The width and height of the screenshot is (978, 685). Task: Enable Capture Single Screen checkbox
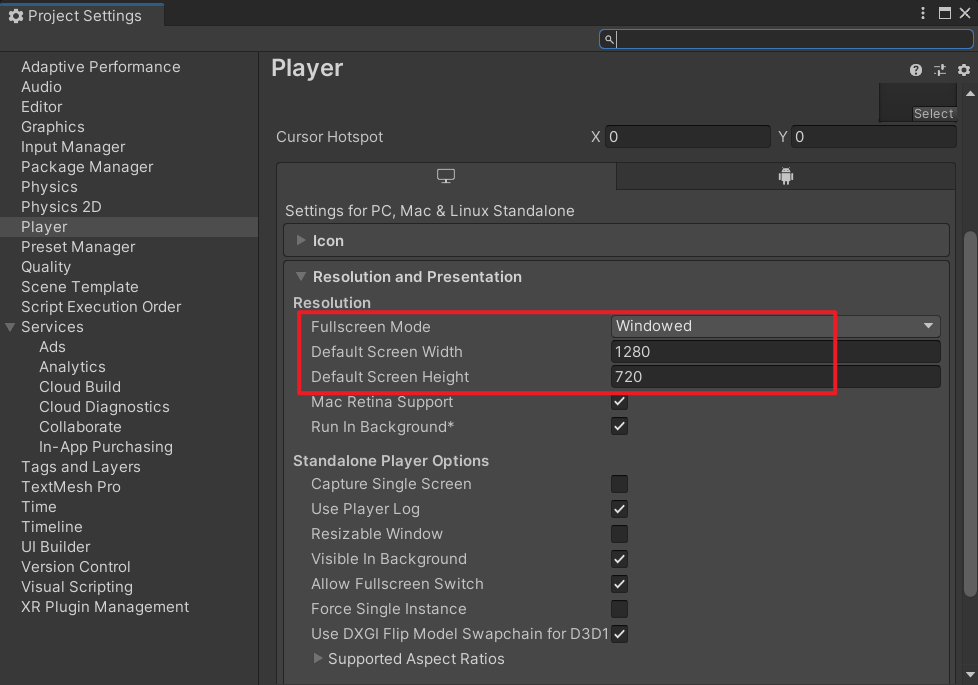619,484
